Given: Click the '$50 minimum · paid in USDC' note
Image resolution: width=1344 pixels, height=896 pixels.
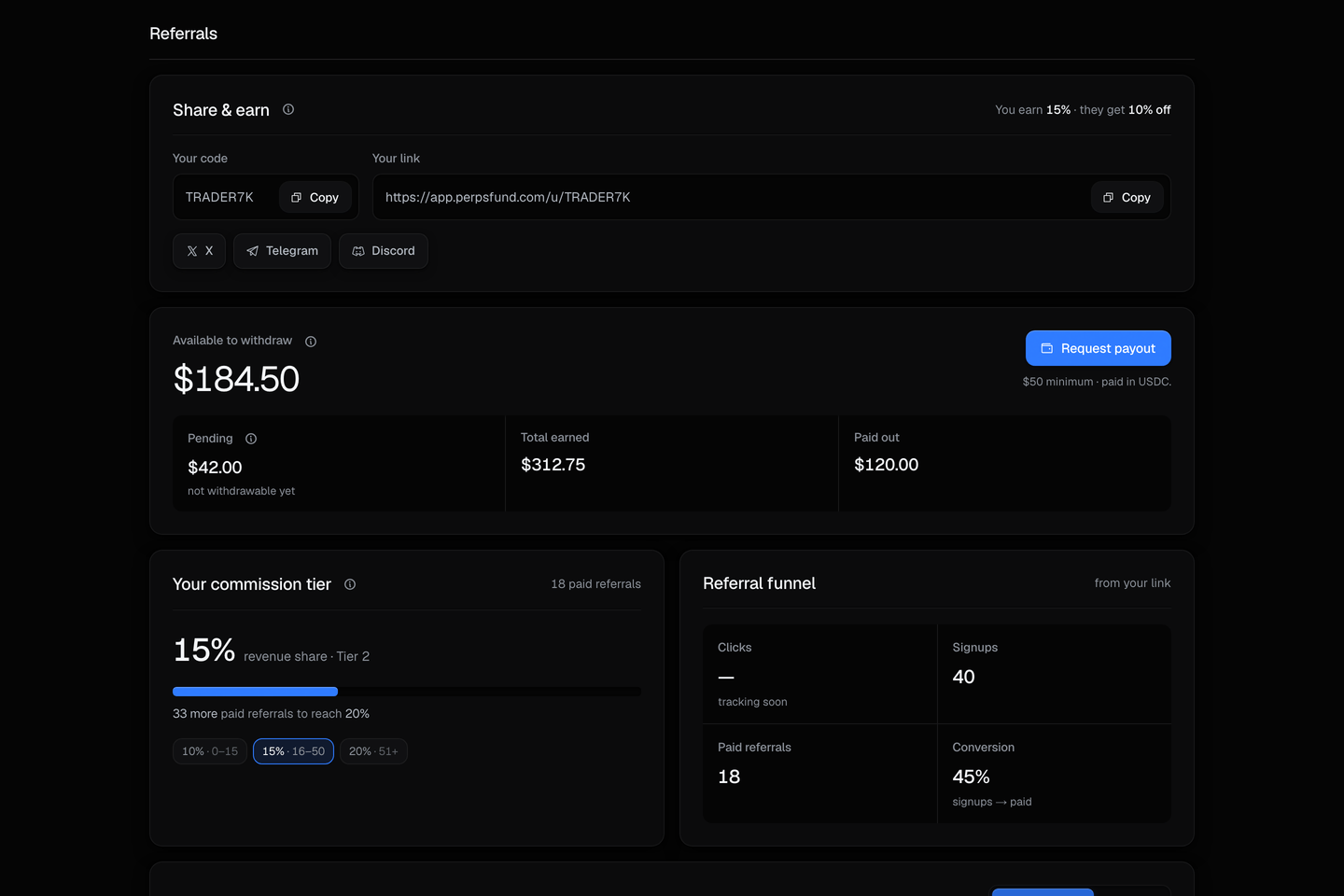Looking at the screenshot, I should (1097, 382).
